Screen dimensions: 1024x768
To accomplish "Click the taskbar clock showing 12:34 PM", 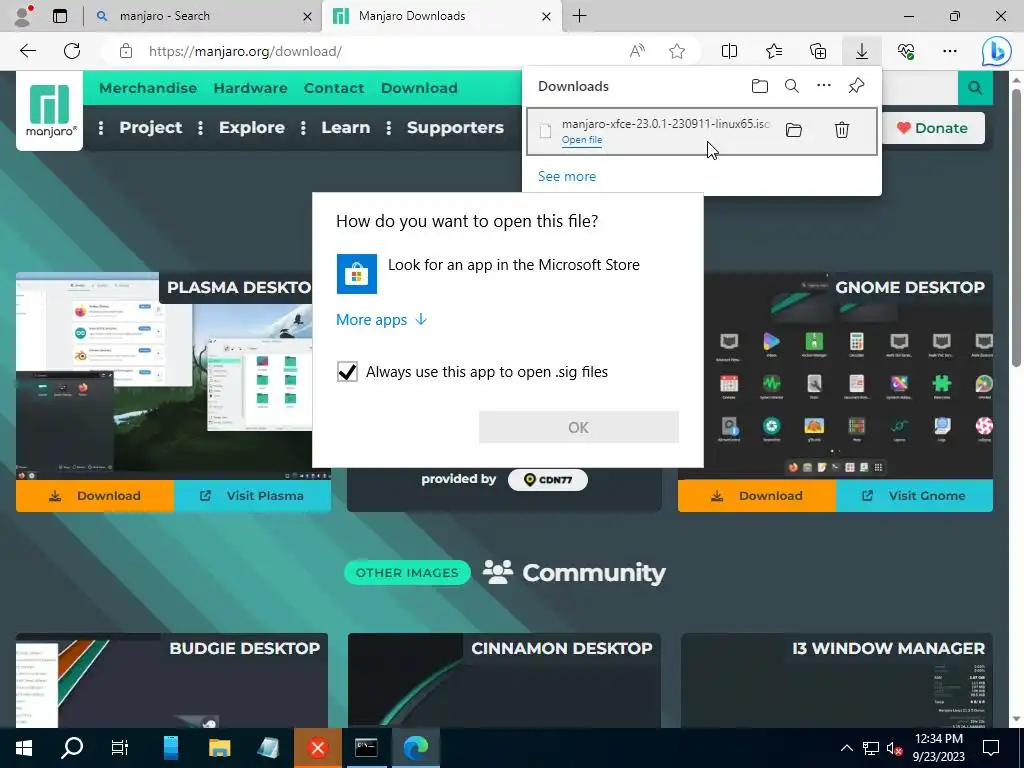I will point(938,748).
